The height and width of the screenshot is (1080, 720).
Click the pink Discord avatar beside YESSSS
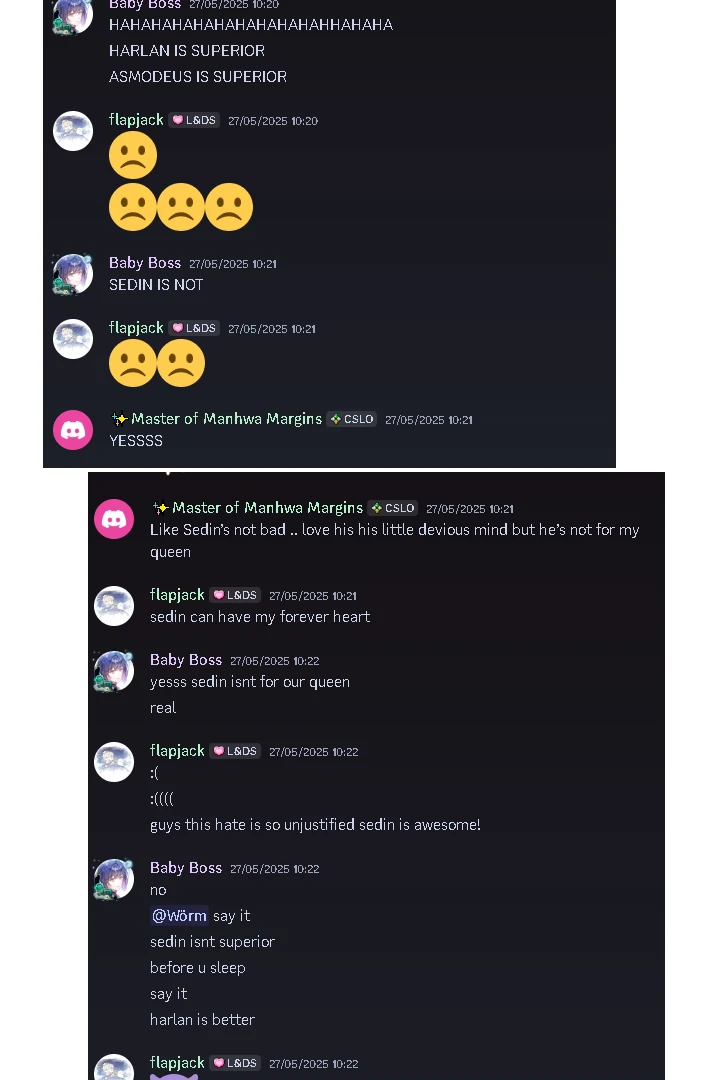(73, 430)
